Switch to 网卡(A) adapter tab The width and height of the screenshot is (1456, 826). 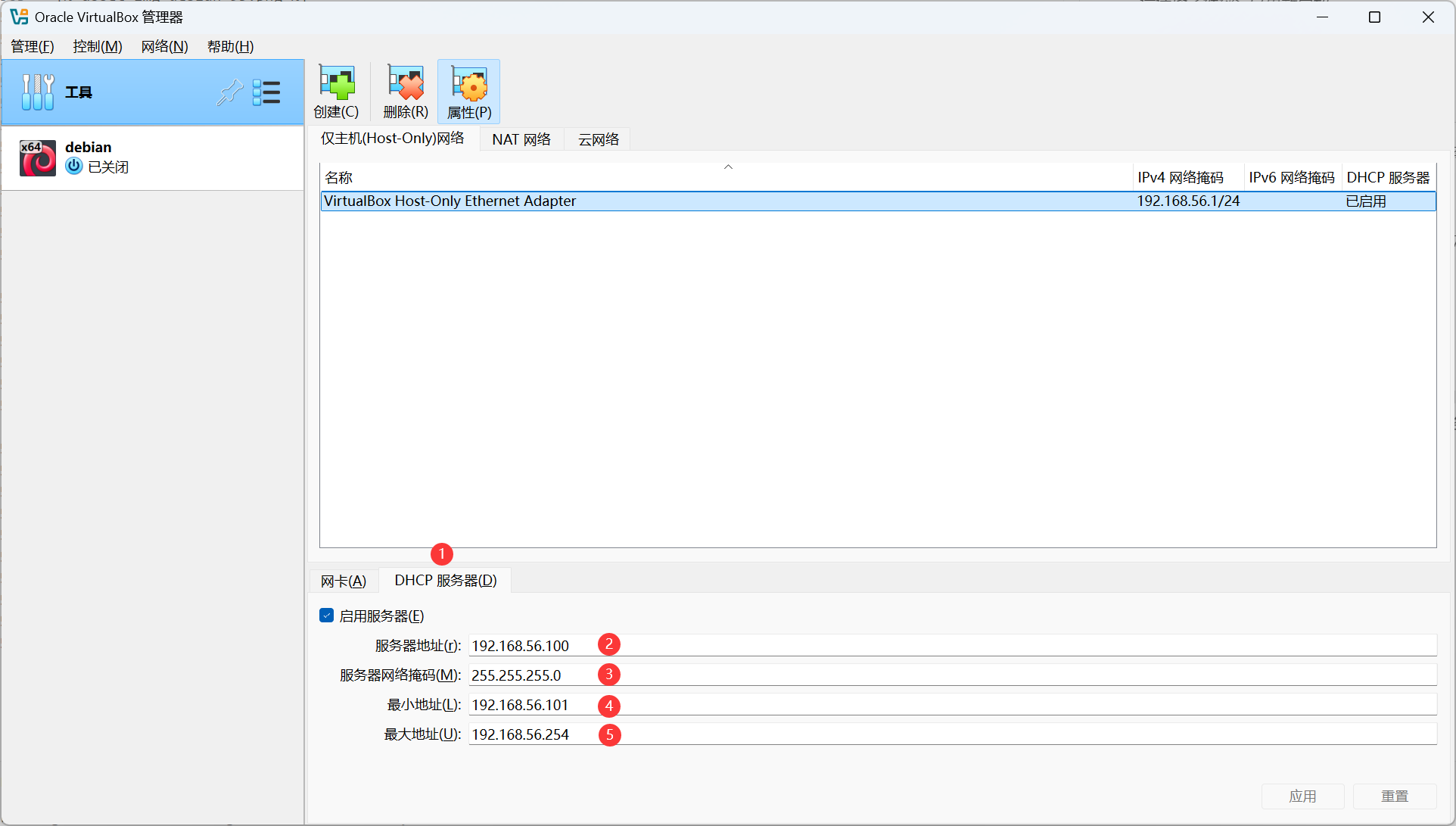click(344, 581)
